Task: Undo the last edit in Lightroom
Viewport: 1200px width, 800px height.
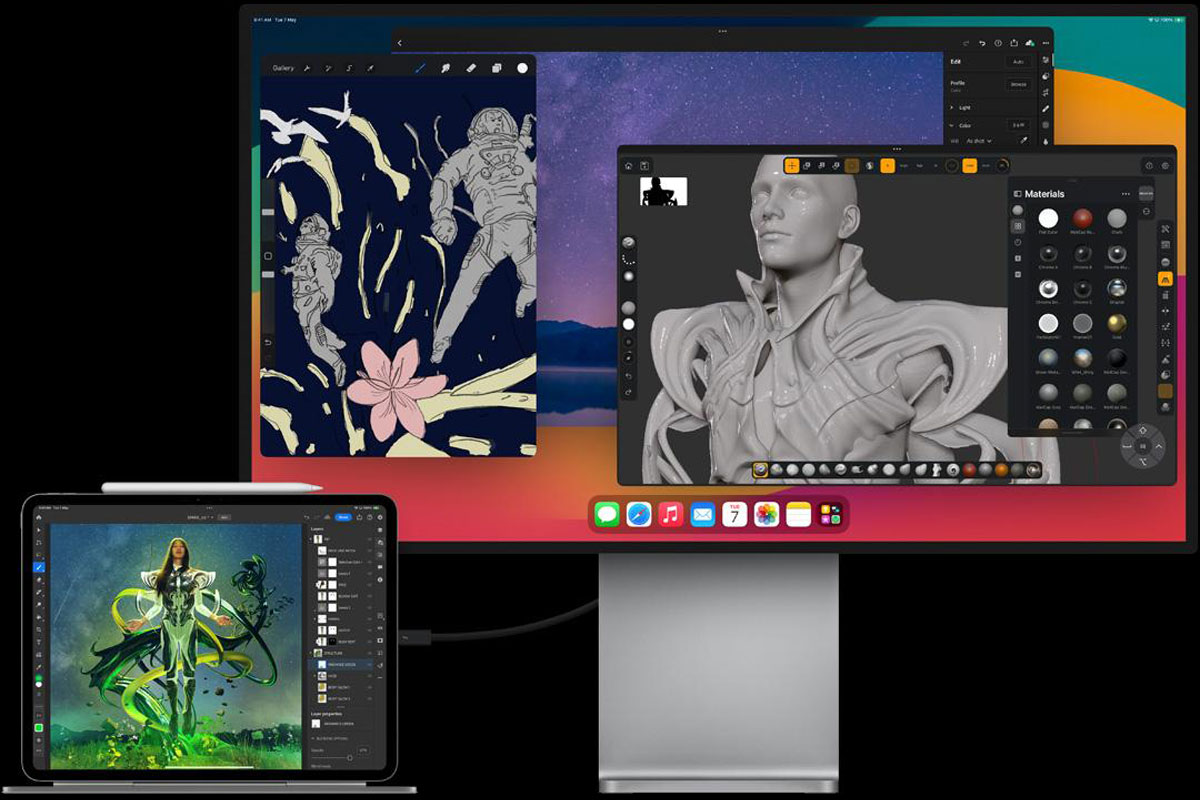Action: (982, 43)
